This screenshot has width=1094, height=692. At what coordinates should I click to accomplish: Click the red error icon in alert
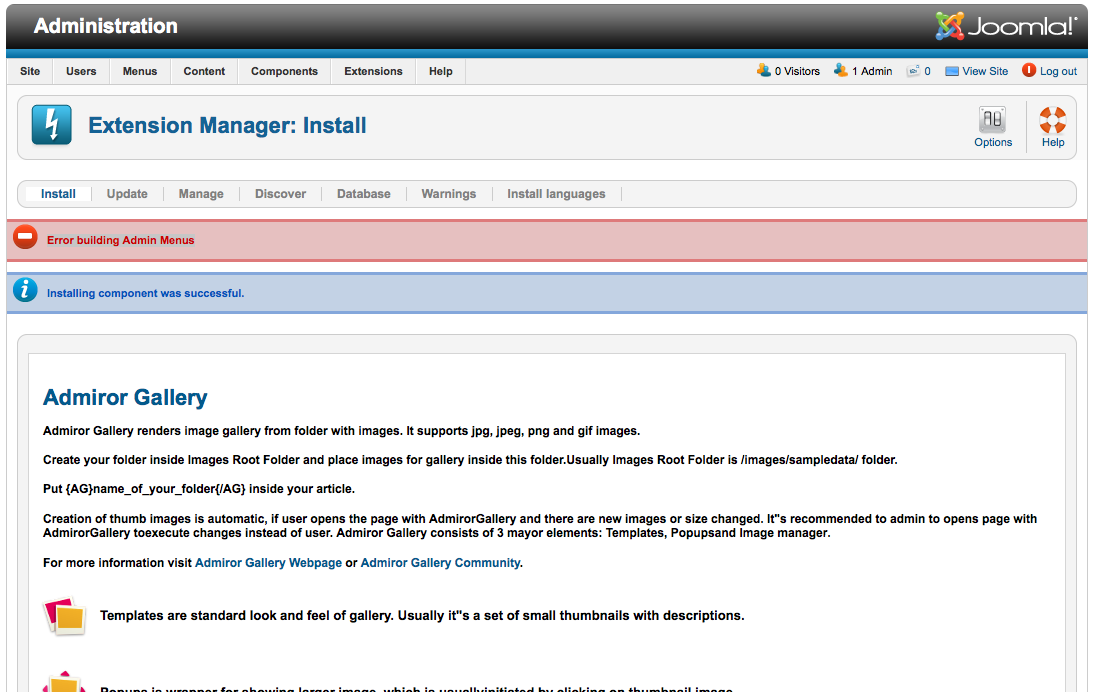[x=26, y=237]
